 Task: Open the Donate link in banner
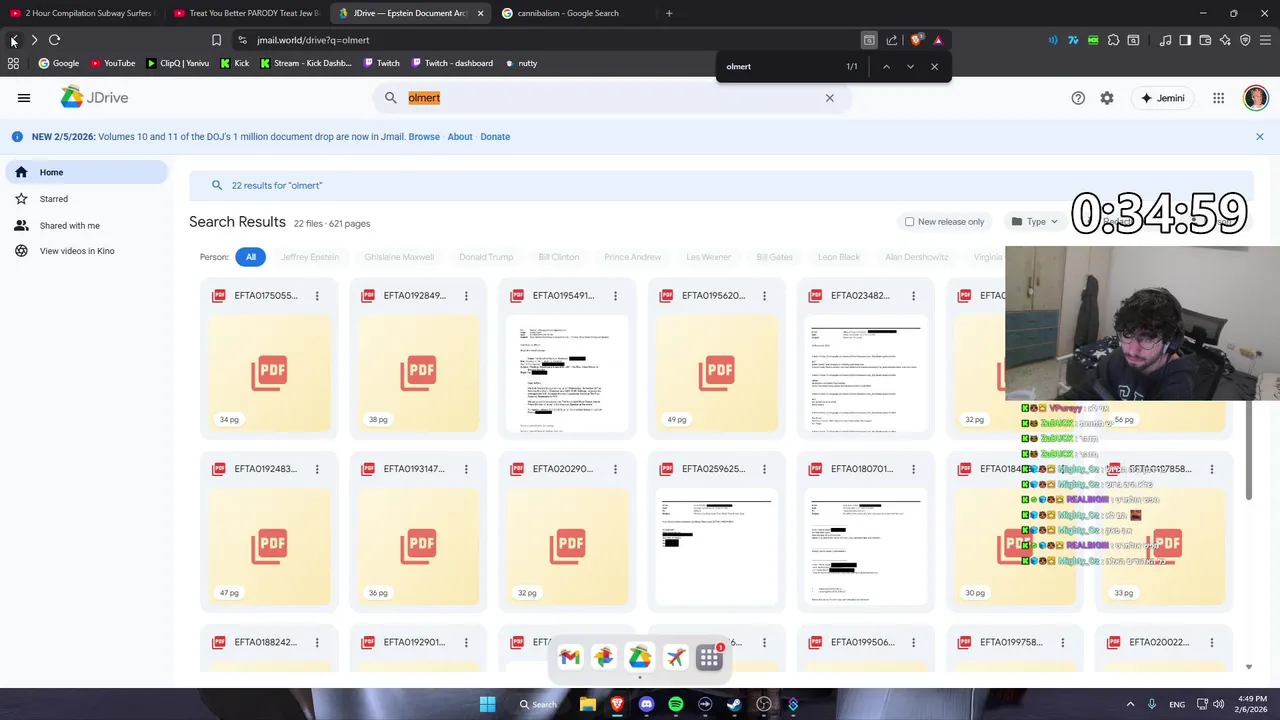click(495, 137)
